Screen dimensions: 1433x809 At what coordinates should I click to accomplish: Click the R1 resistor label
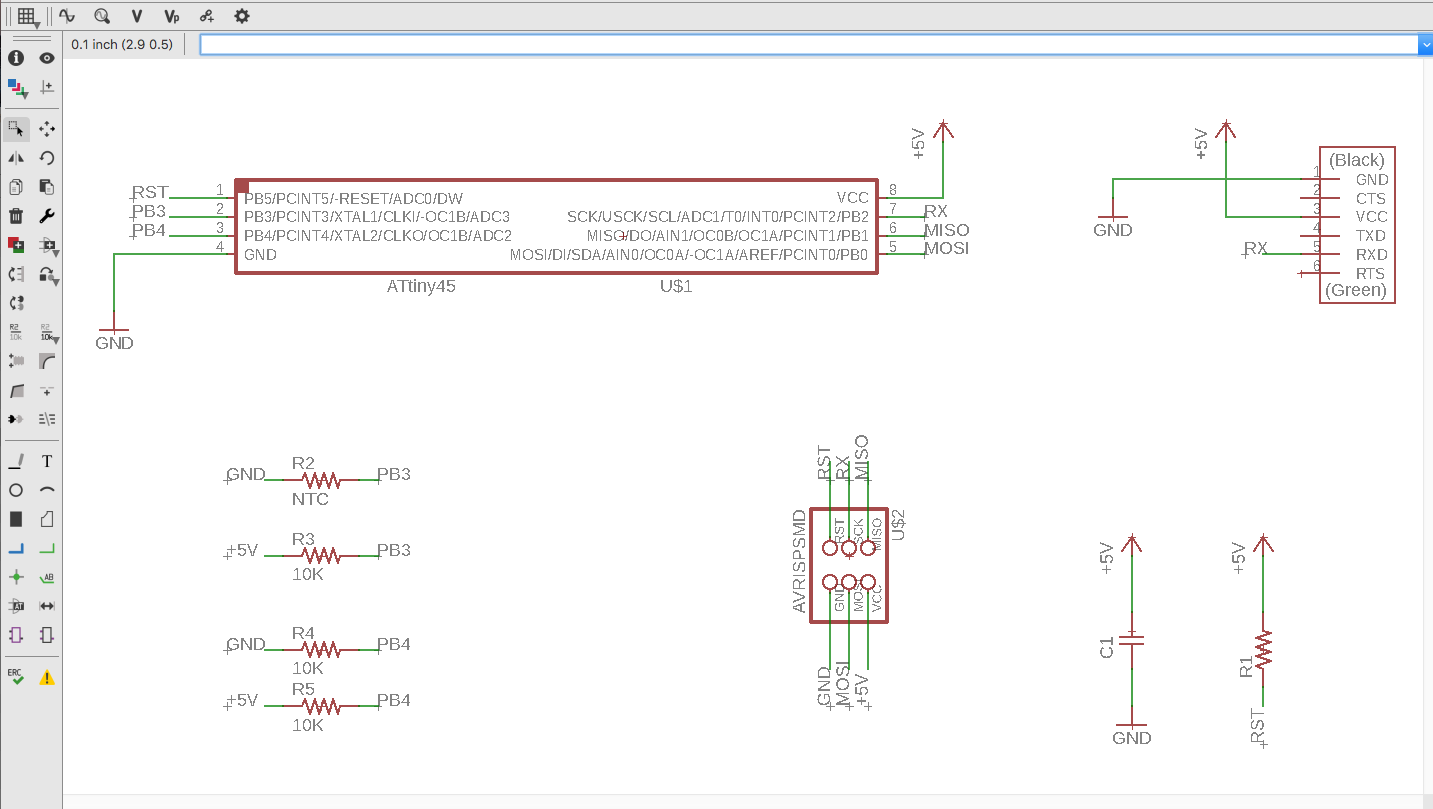click(x=1245, y=667)
